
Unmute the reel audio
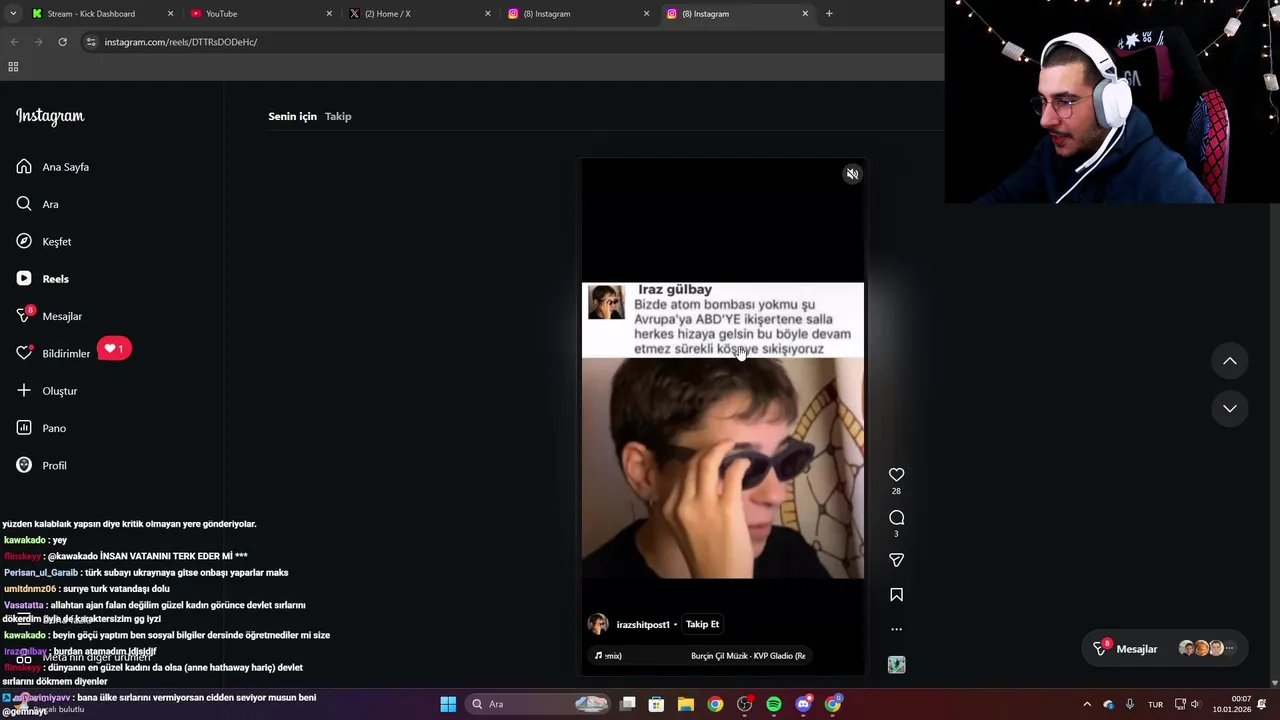(852, 174)
